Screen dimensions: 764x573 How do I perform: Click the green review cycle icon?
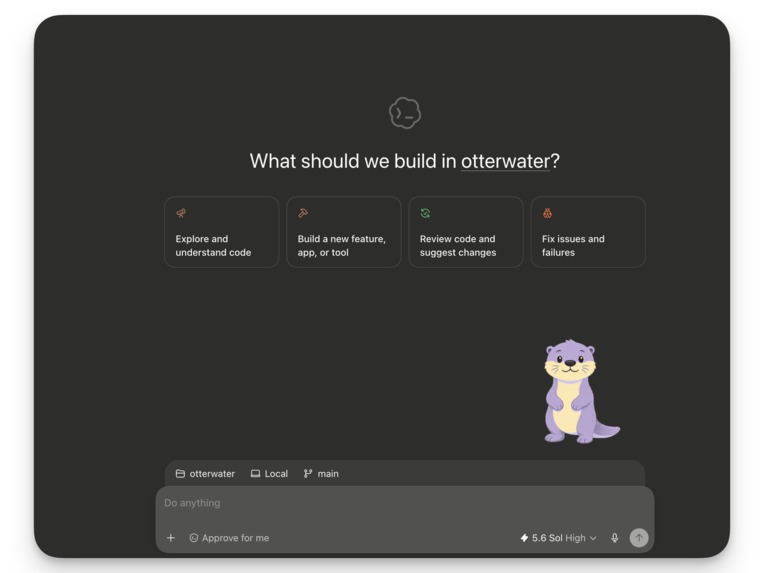coord(425,213)
